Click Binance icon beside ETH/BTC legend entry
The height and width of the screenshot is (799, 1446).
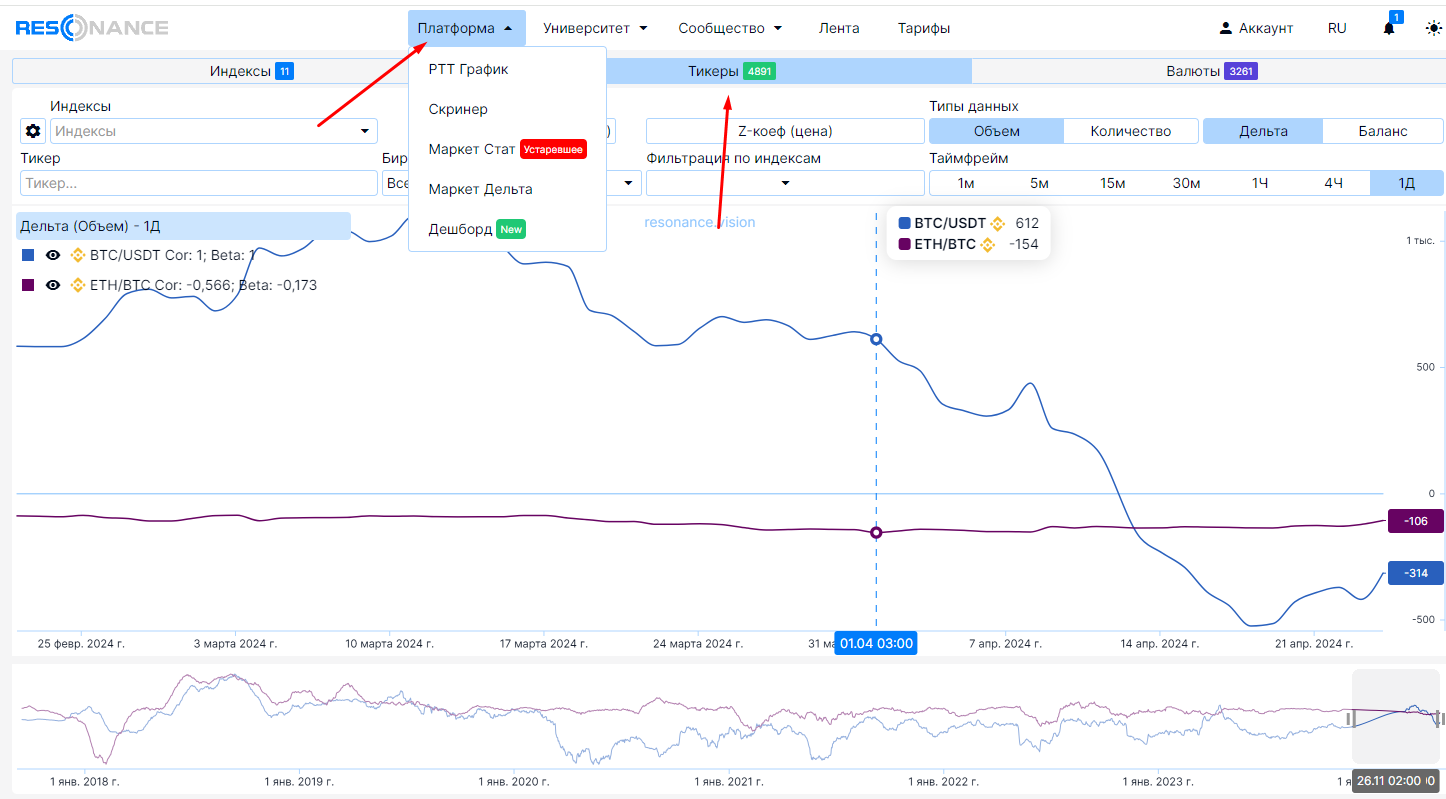click(x=78, y=285)
